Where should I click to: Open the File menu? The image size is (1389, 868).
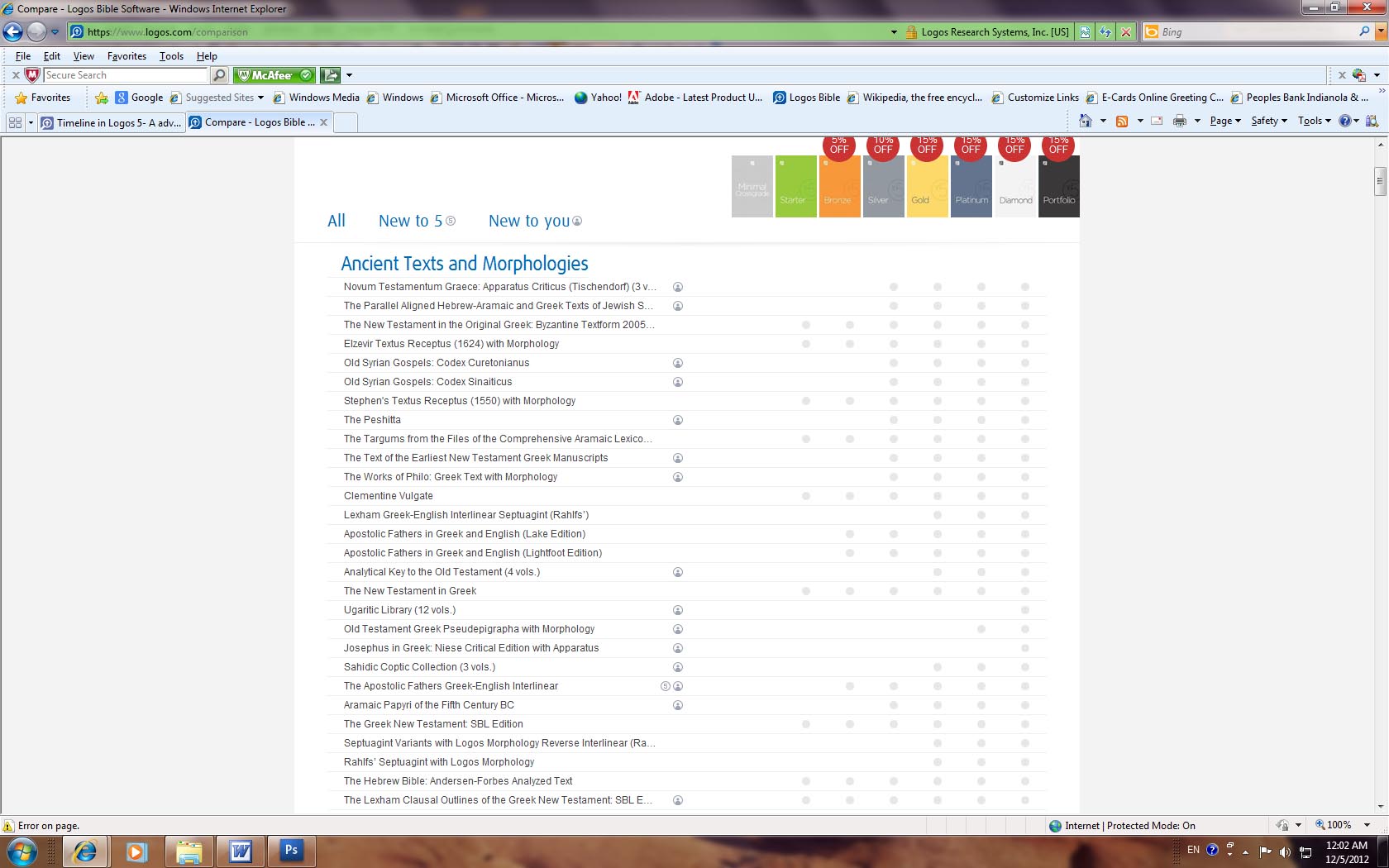[x=23, y=56]
